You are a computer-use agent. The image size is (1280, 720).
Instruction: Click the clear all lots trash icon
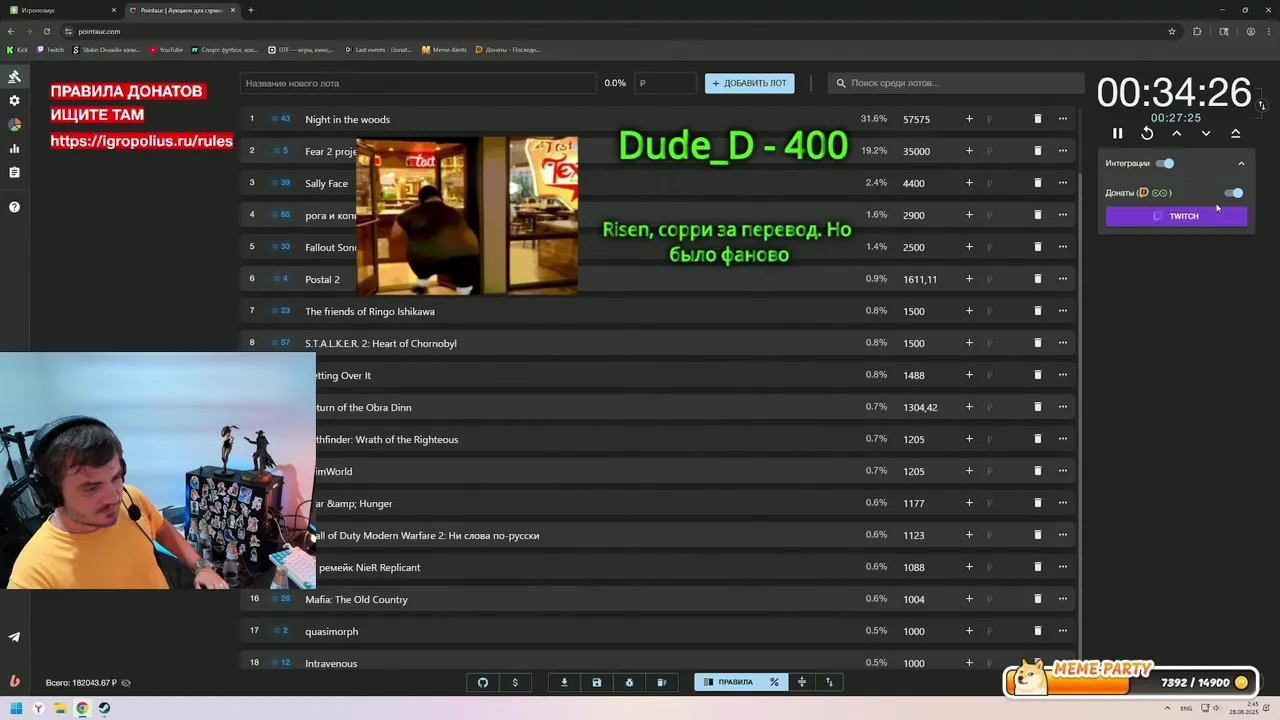(x=661, y=682)
